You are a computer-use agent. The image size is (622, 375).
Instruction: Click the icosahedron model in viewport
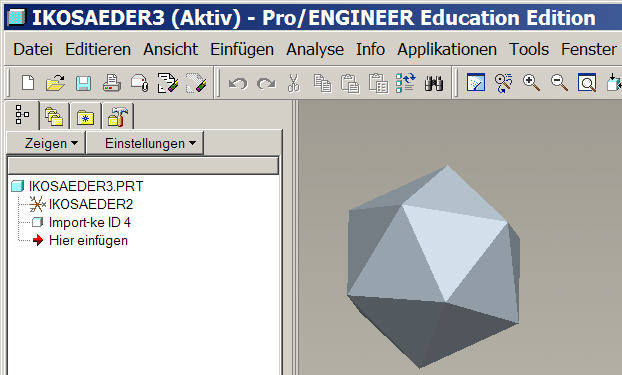coord(434,266)
